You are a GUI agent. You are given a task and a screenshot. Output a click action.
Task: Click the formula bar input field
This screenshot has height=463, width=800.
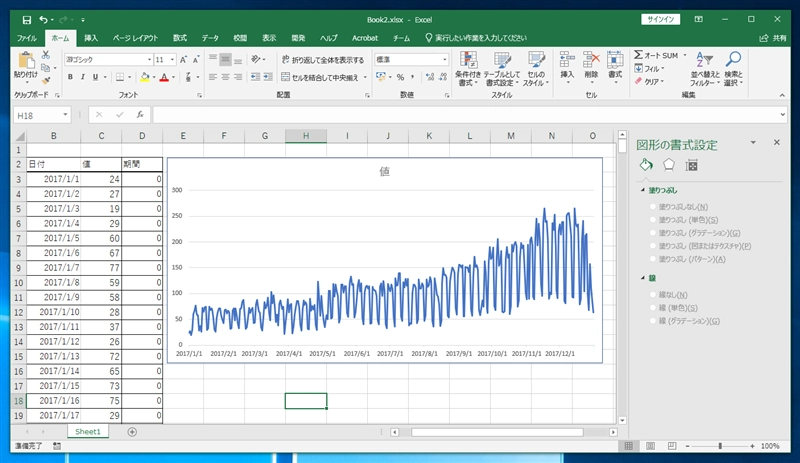click(464, 115)
